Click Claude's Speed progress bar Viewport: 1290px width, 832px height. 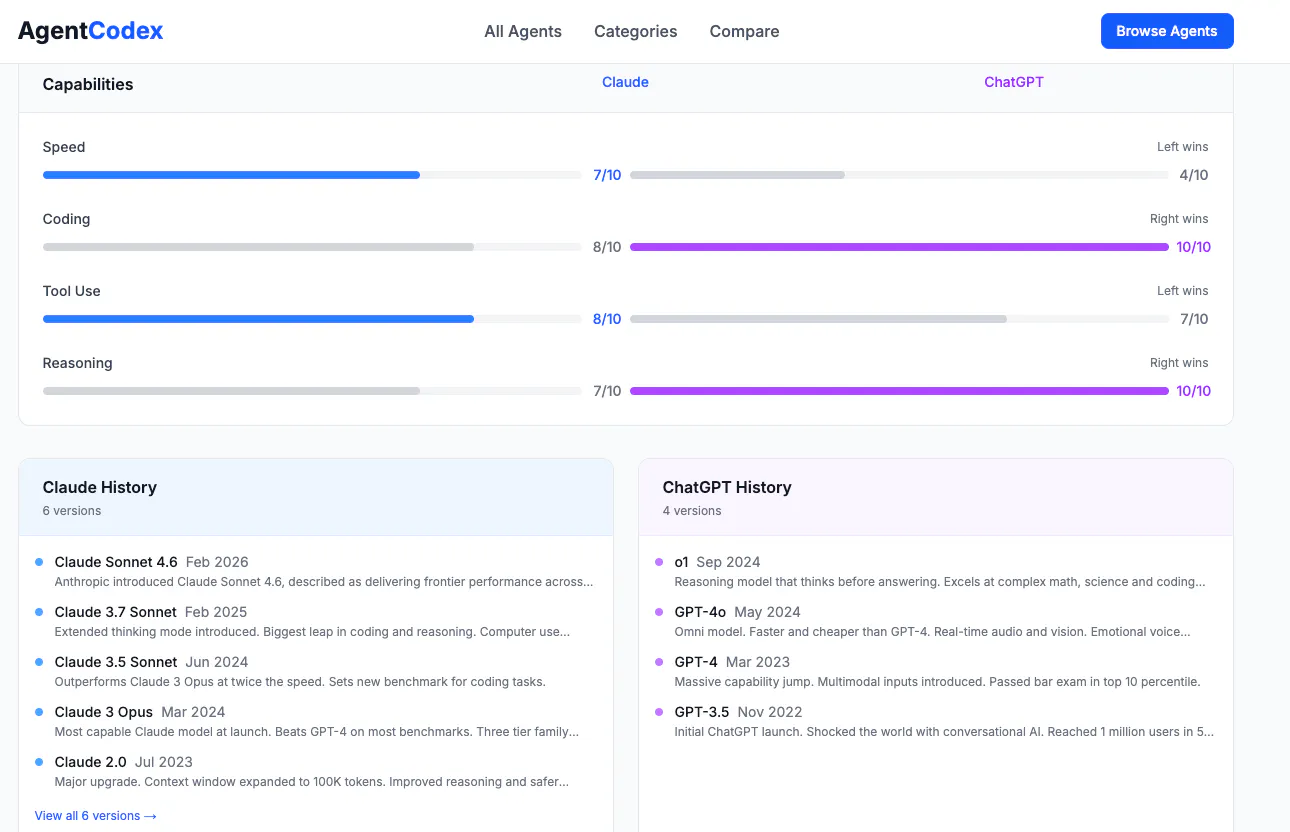tap(312, 175)
